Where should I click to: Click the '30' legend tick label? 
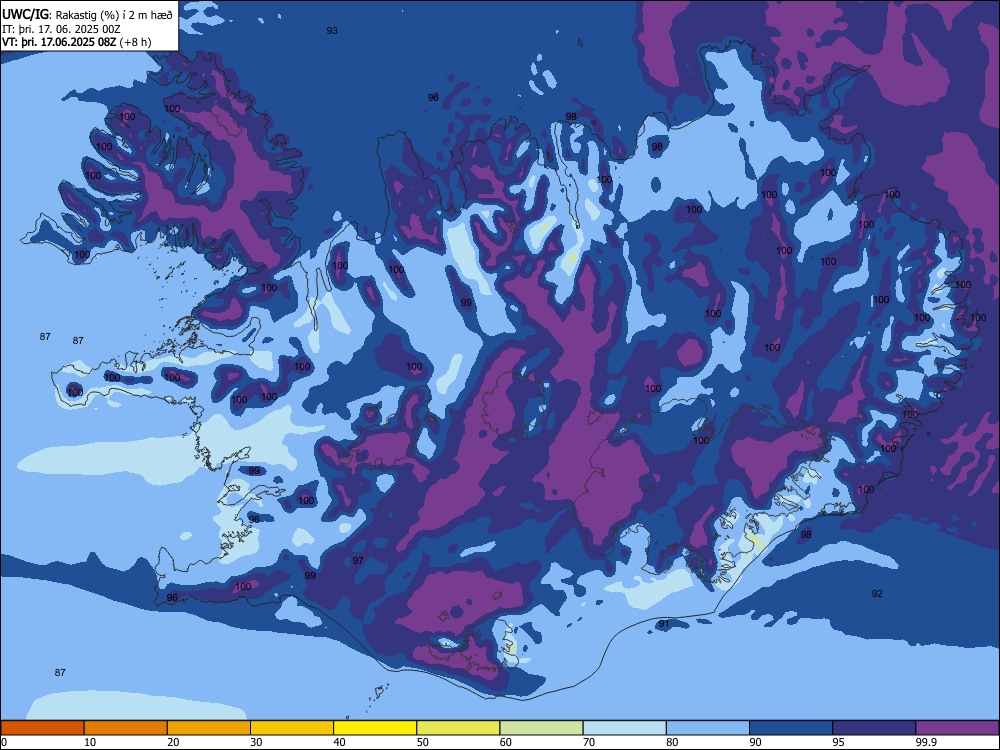click(256, 742)
